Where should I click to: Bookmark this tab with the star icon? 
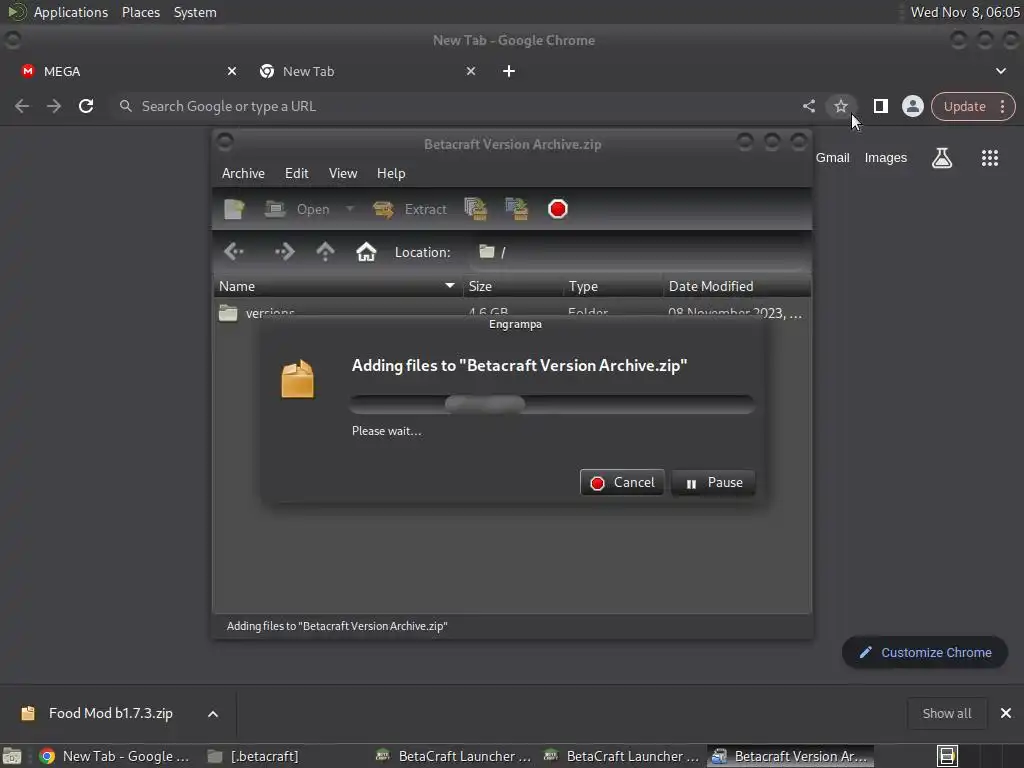click(x=840, y=106)
